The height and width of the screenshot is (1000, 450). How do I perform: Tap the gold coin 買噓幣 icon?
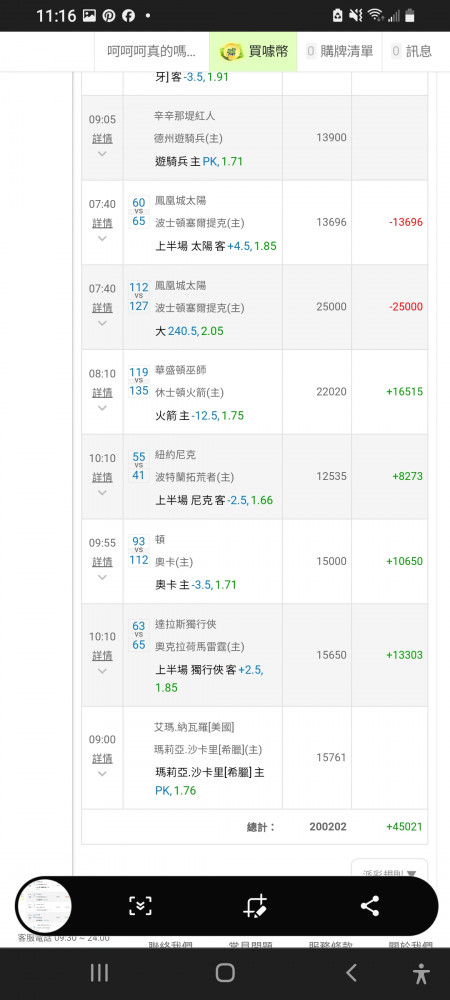(231, 52)
